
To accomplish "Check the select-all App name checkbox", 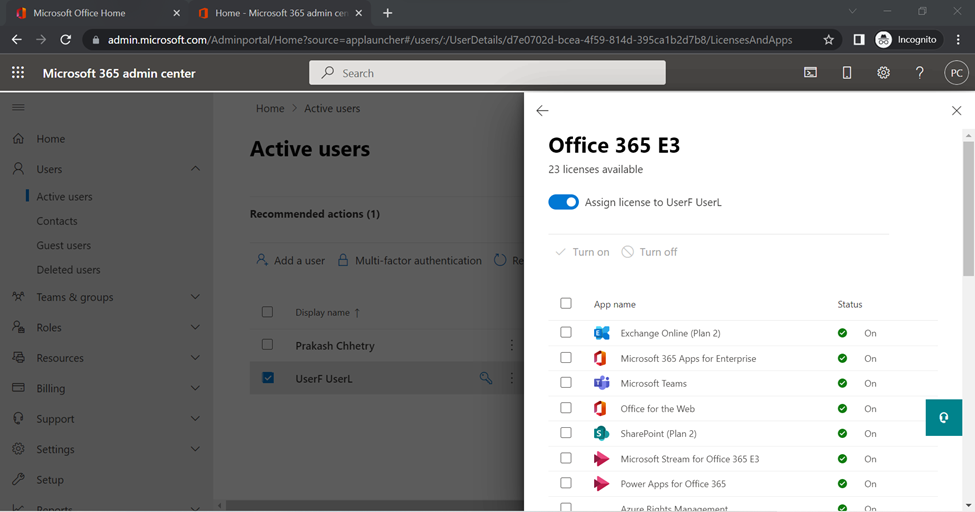I will [566, 304].
